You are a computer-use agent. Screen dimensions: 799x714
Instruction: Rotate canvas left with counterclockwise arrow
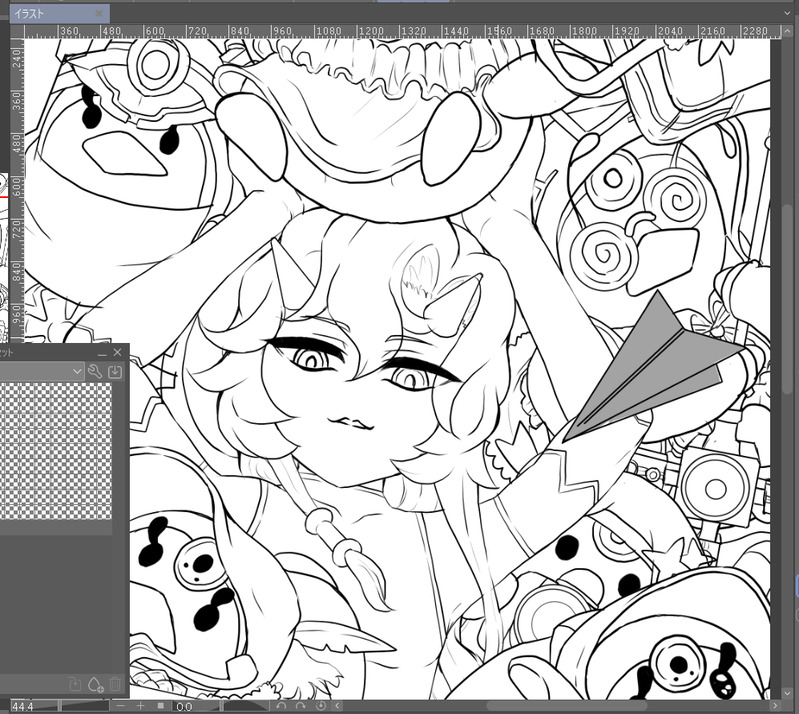coord(281,706)
